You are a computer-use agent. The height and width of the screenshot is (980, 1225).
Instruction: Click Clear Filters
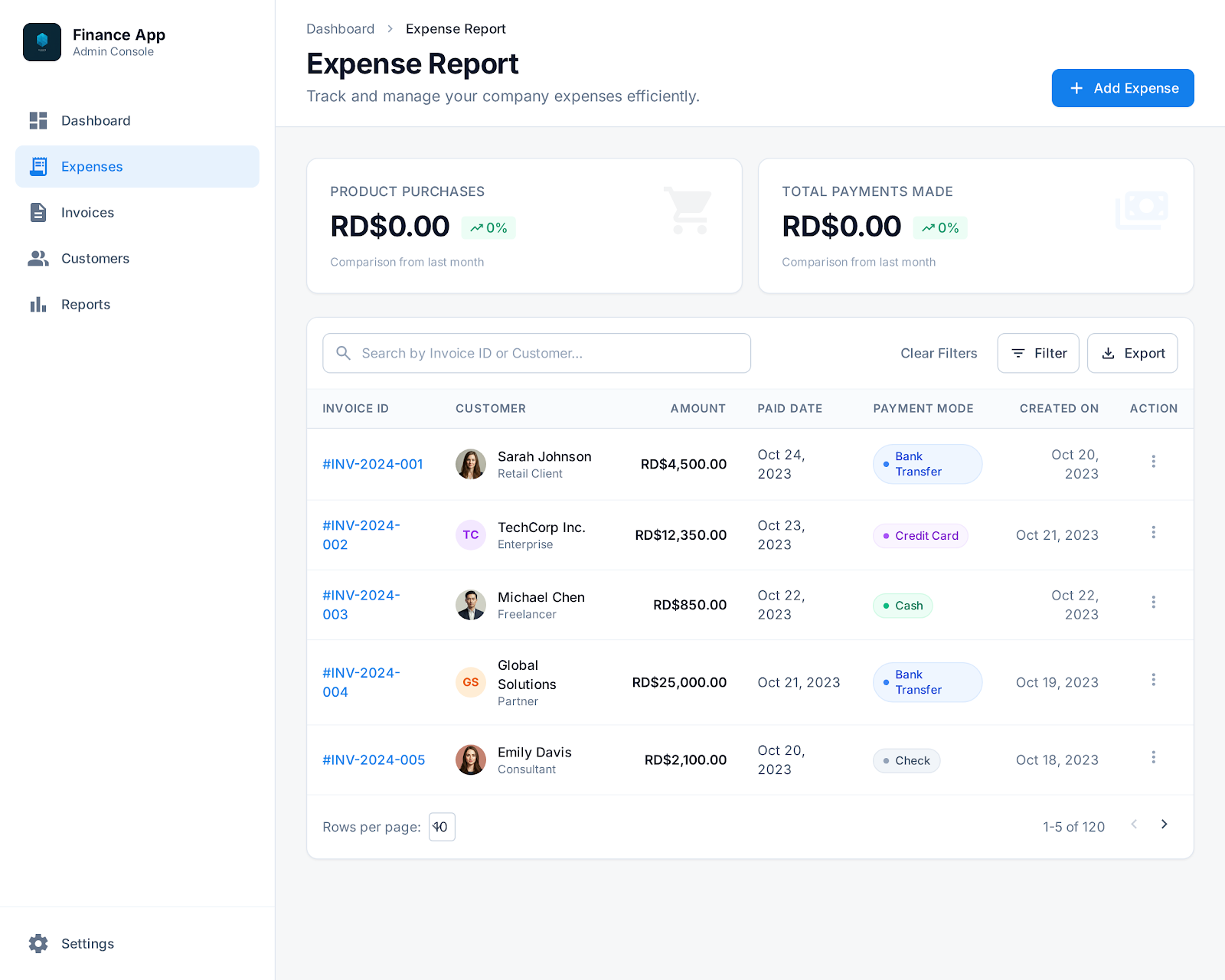pyautogui.click(x=939, y=353)
